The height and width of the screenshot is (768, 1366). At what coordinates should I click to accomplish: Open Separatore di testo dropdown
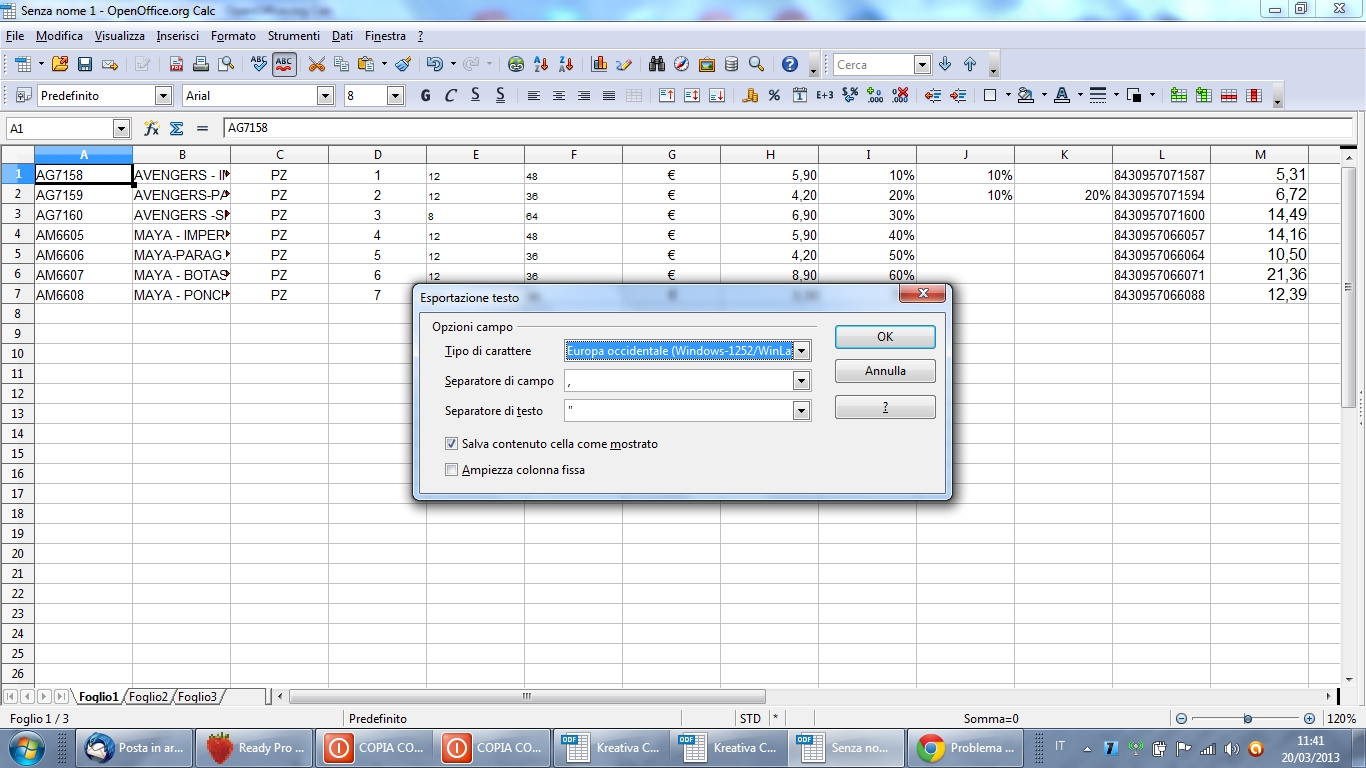coord(801,411)
